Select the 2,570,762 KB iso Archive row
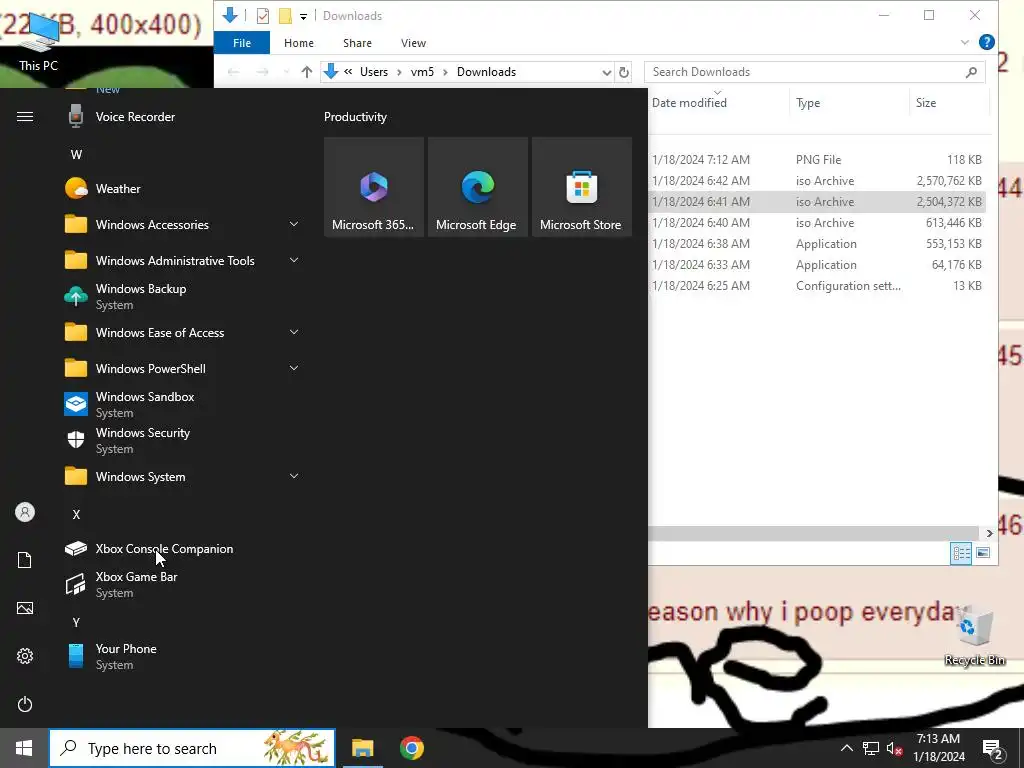The image size is (1024, 768). click(x=817, y=180)
